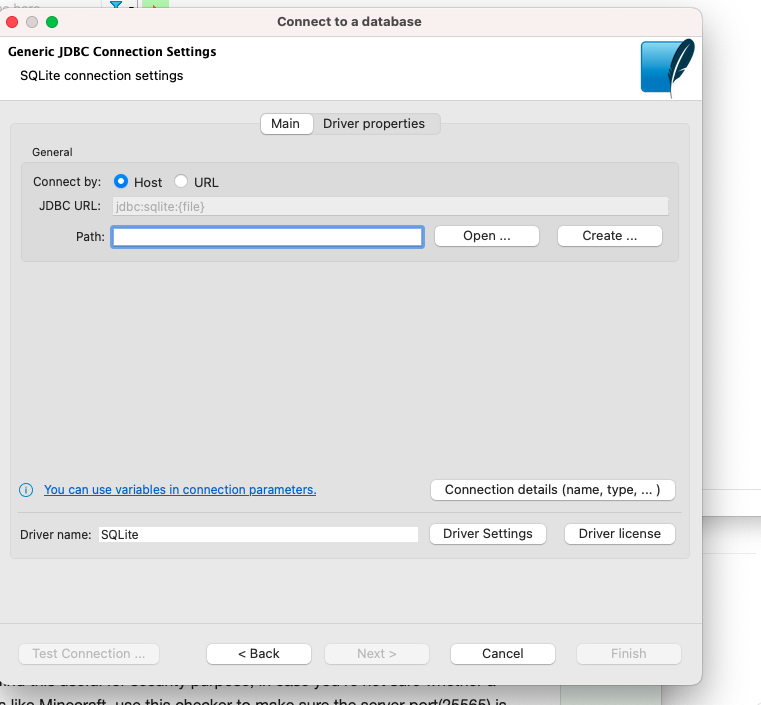Click the JDBC URL field
Screen dimensions: 761x705
[390, 207]
